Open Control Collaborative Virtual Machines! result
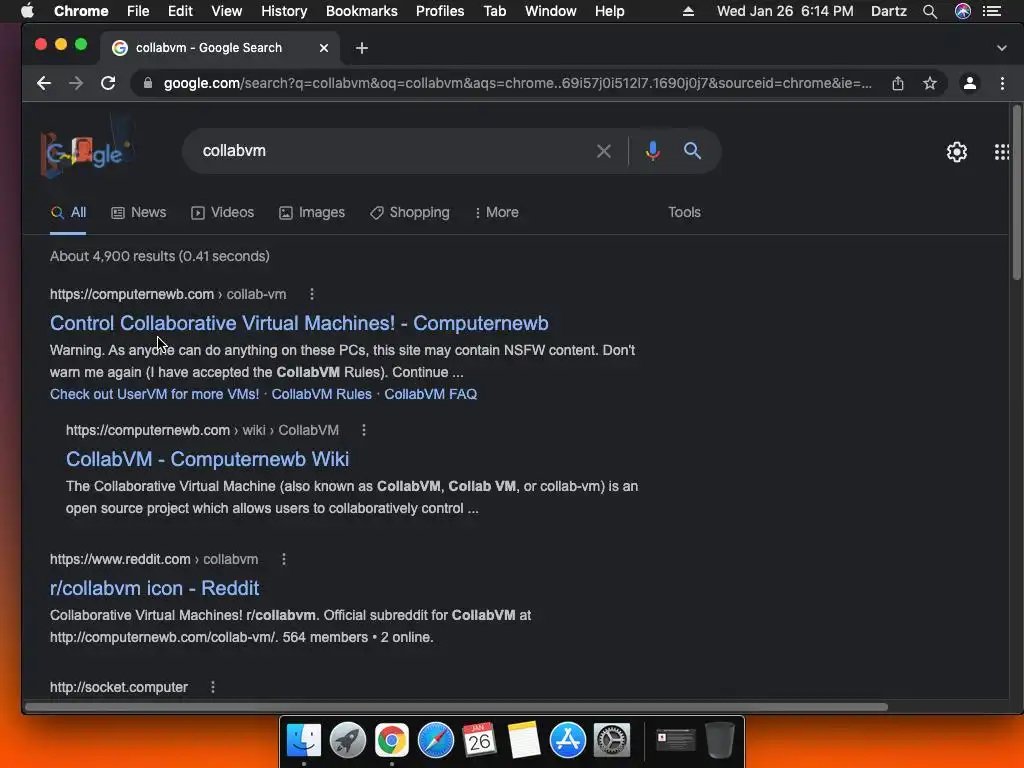 click(x=299, y=323)
